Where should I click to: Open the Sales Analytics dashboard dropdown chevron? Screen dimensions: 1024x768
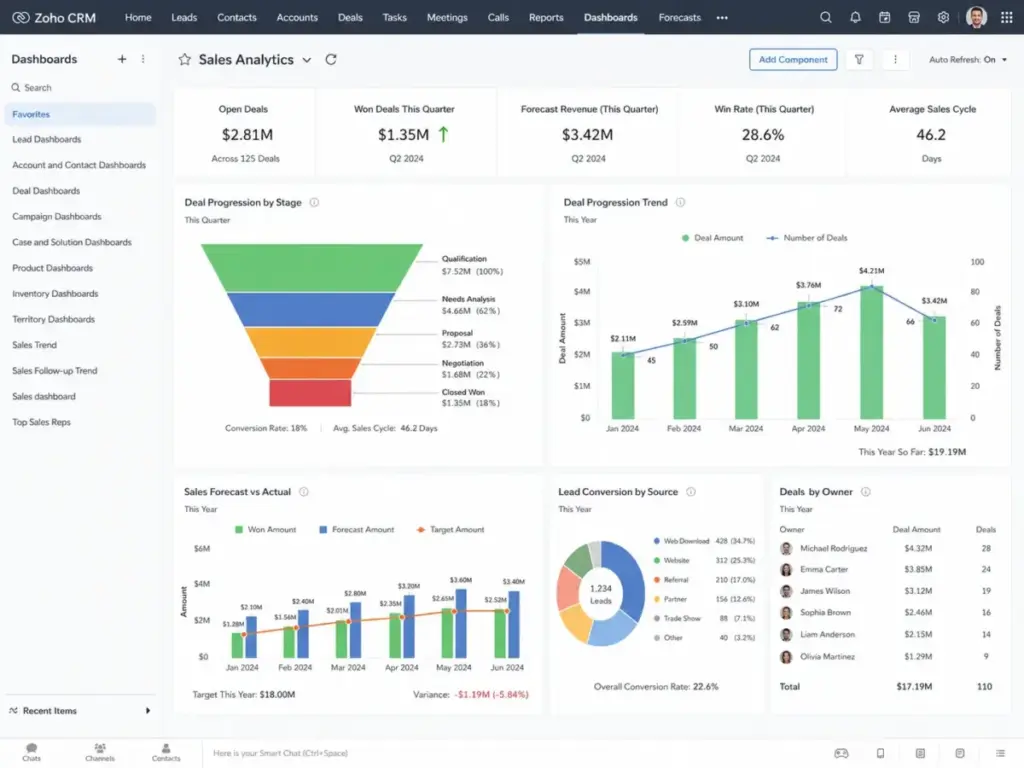pos(307,60)
